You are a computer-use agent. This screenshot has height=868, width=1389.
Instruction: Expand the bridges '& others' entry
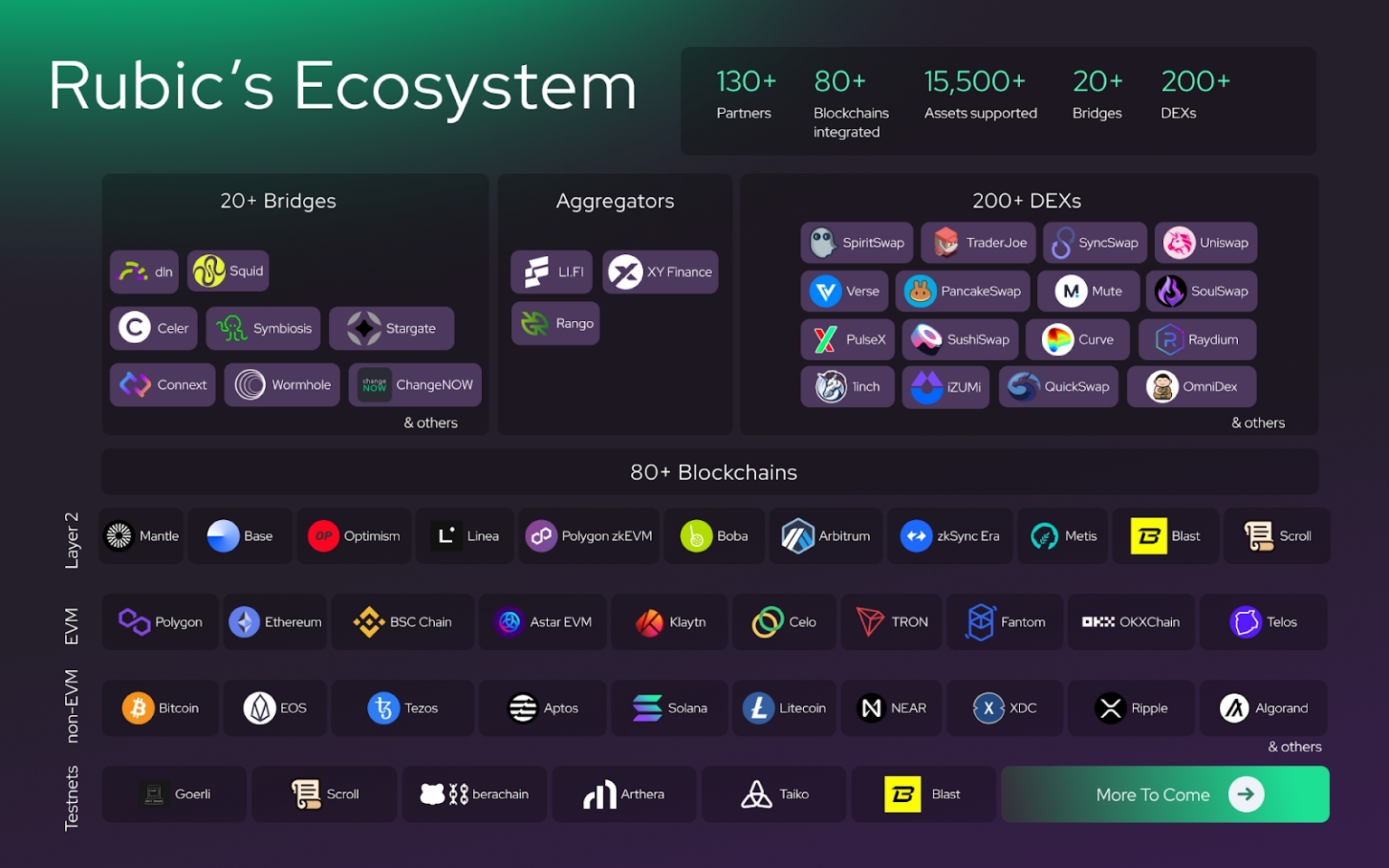[431, 422]
